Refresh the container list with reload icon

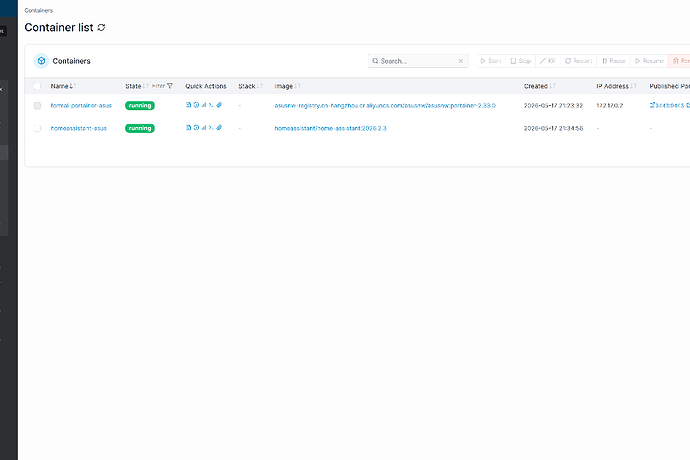[101, 27]
